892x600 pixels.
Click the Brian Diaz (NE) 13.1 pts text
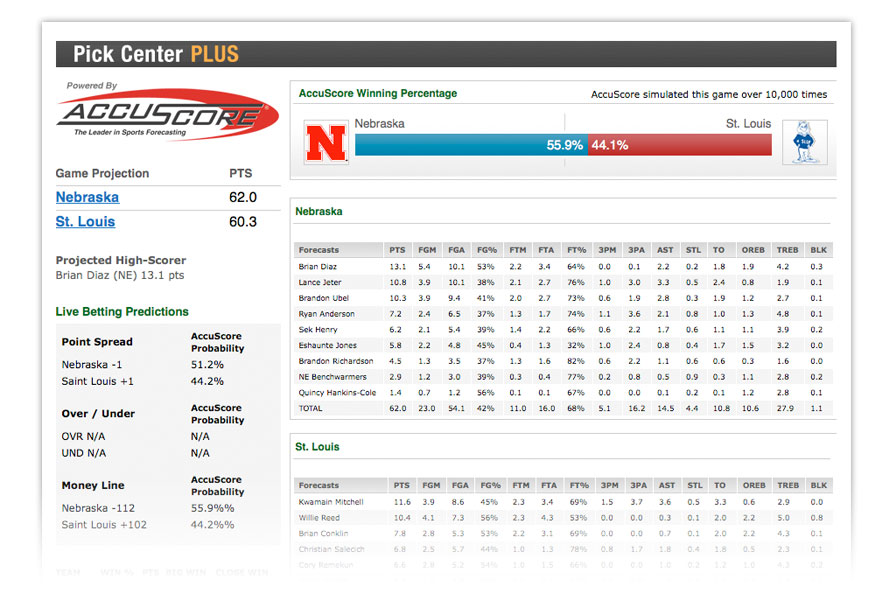119,275
